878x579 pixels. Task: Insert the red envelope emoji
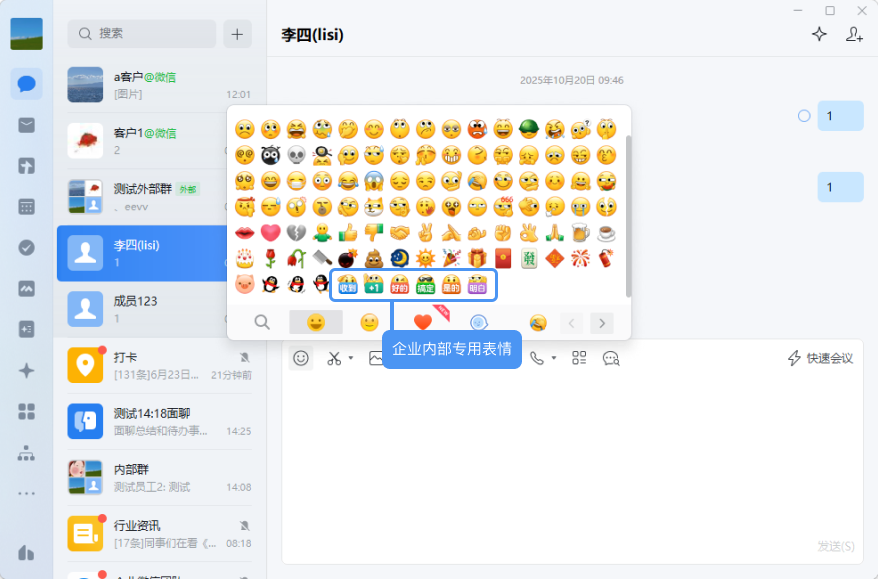click(x=503, y=258)
